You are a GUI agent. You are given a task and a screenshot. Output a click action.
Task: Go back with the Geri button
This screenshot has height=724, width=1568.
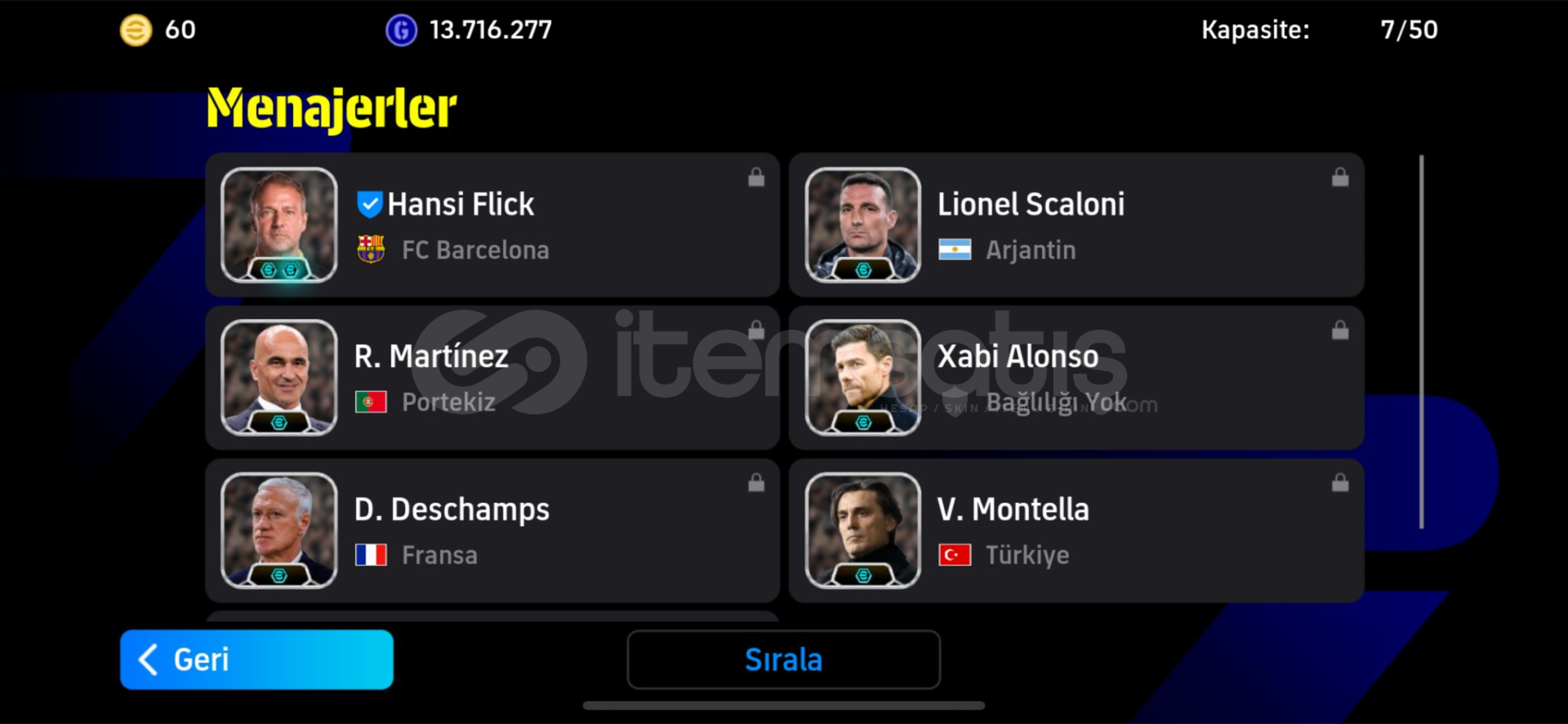coord(256,660)
